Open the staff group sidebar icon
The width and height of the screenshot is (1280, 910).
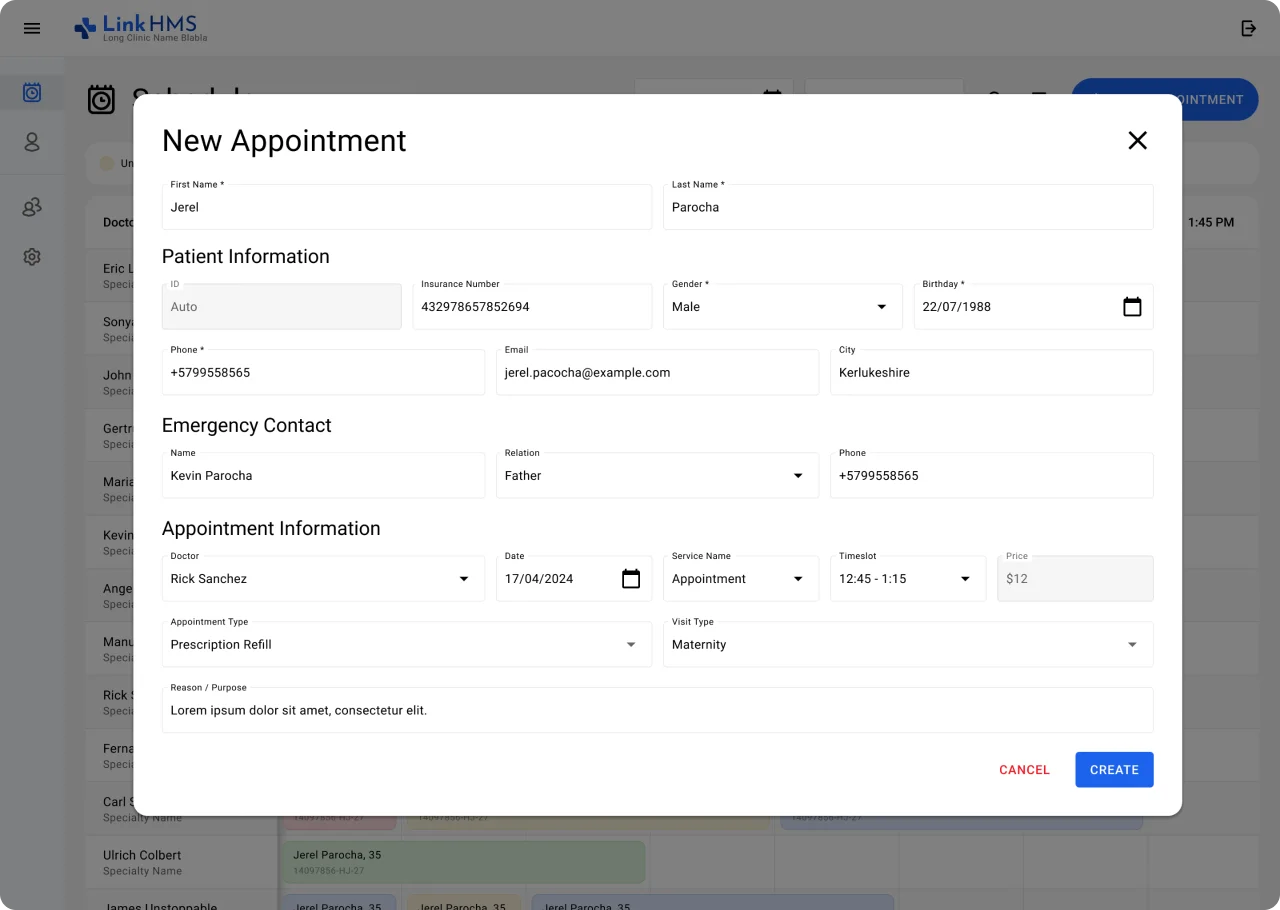click(32, 207)
